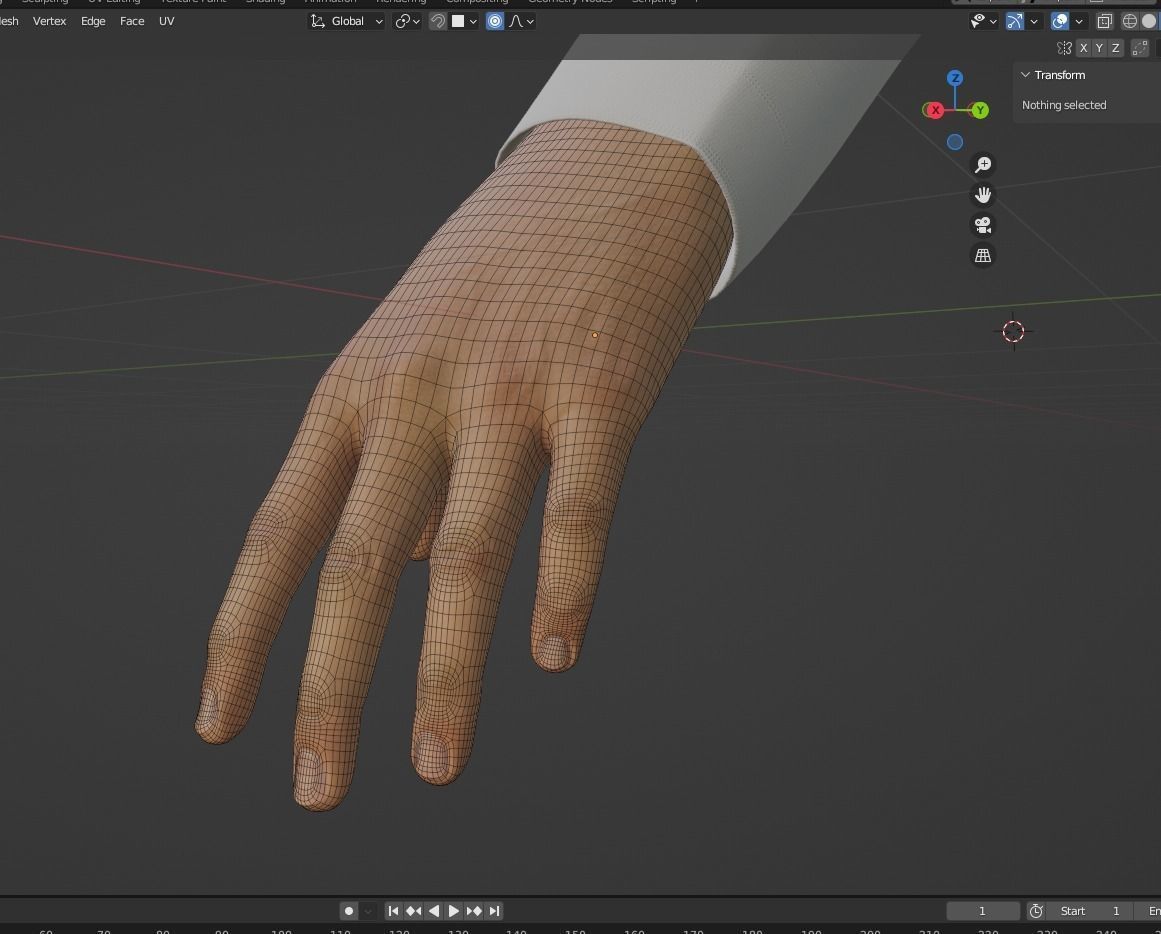Toggle auto merge vertices icon

[x=1140, y=48]
